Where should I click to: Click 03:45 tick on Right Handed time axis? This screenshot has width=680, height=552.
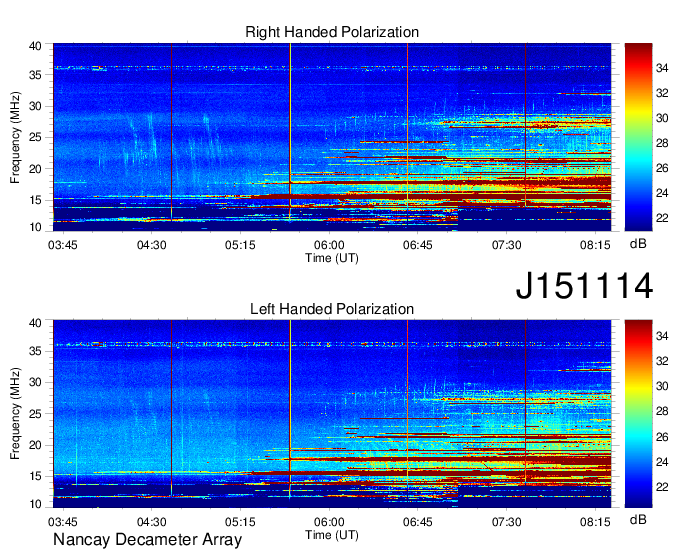click(x=62, y=245)
